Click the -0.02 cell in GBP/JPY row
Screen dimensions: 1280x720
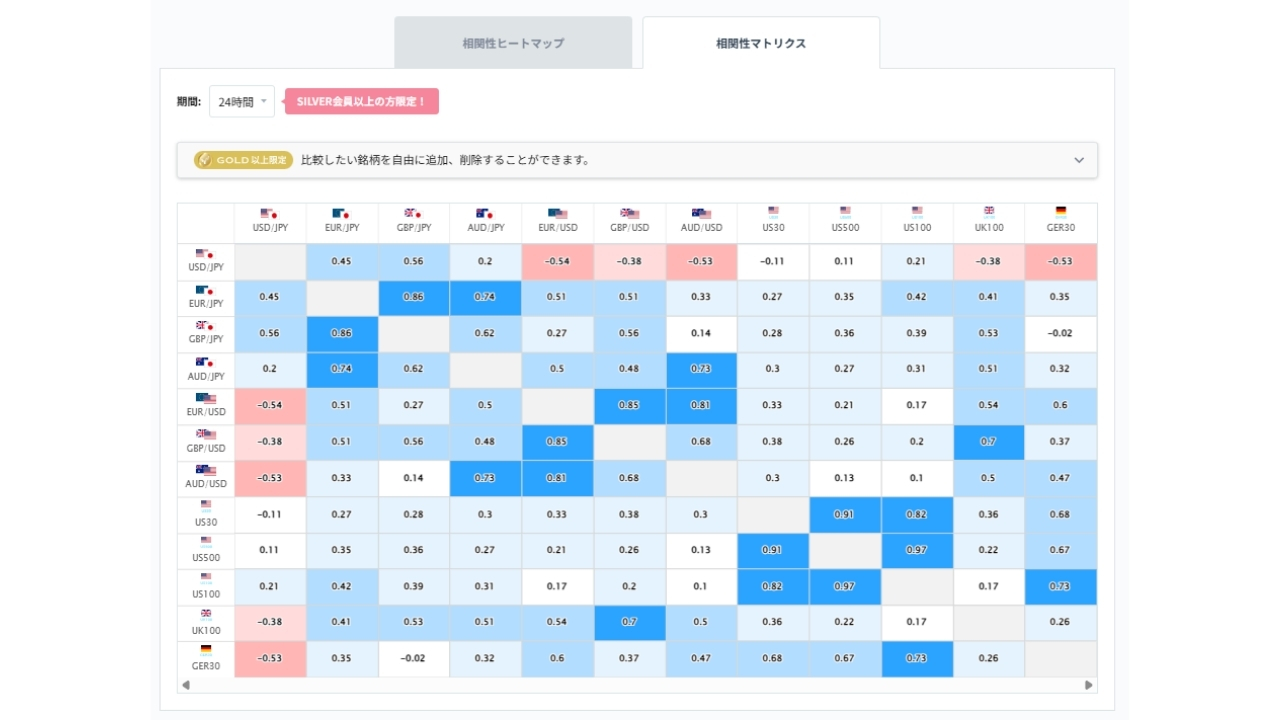tap(1061, 334)
